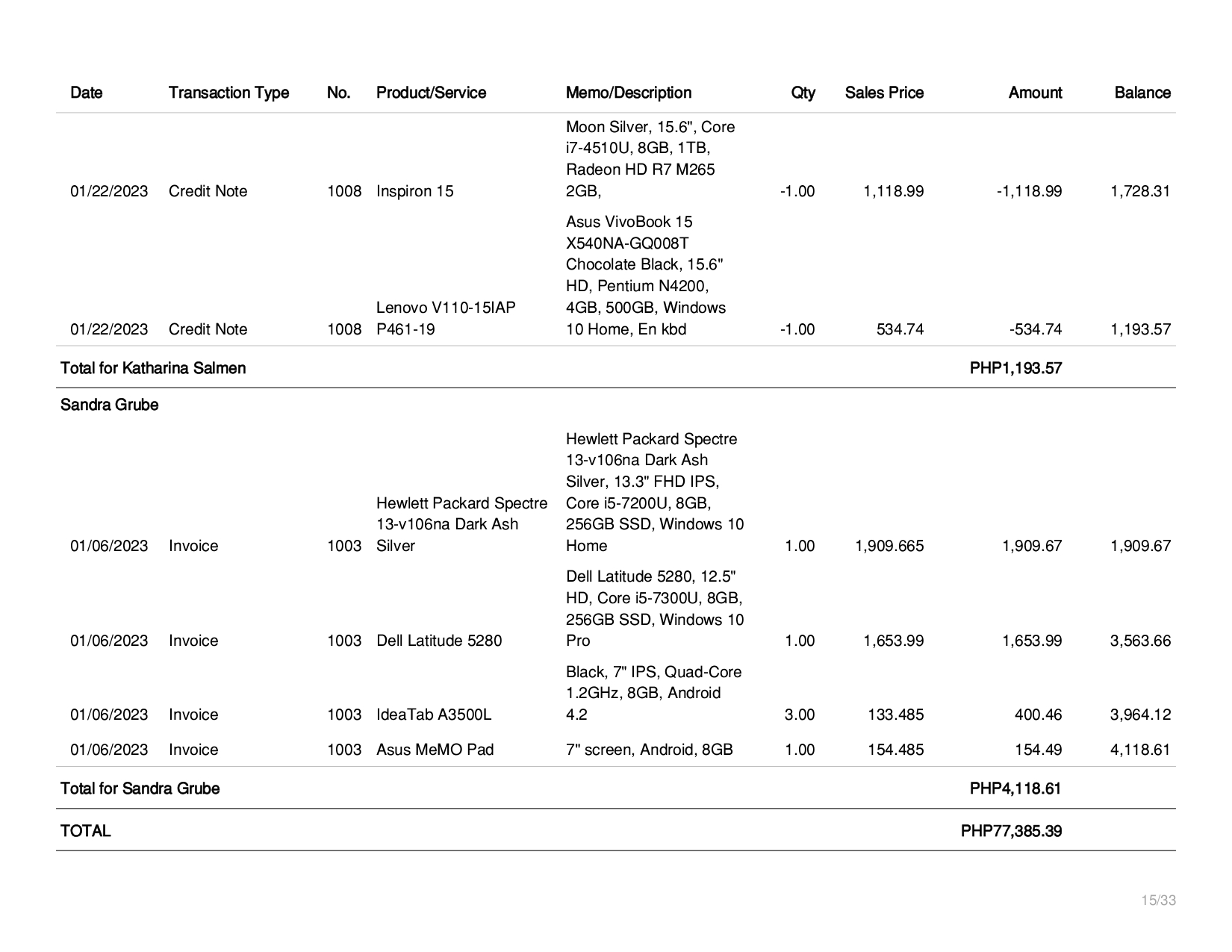Image resolution: width=1232 pixels, height=952 pixels.
Task: Open the Inspiron 15 Credit Note transaction
Action: (x=208, y=191)
